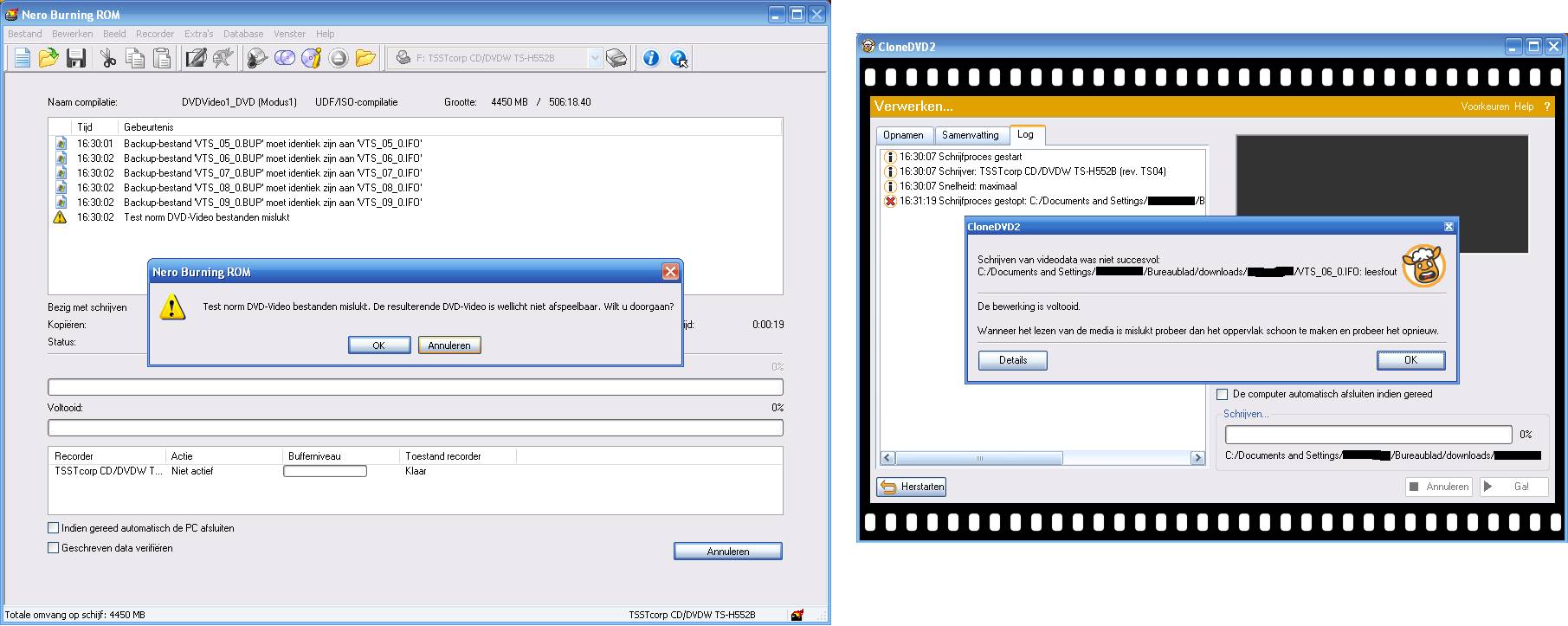Click the status bar icon in Nero
Image resolution: width=1568 pixels, height=626 pixels.
pos(796,615)
